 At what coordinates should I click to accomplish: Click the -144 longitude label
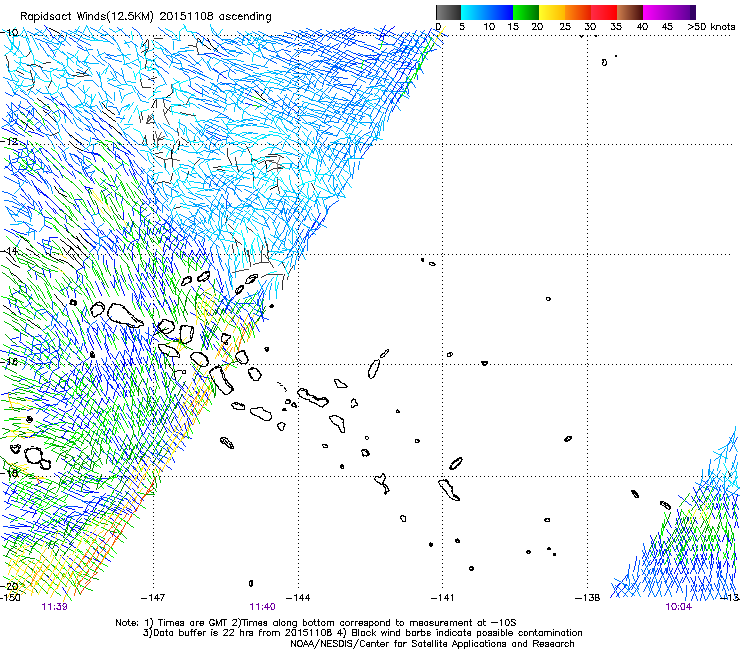(298, 598)
